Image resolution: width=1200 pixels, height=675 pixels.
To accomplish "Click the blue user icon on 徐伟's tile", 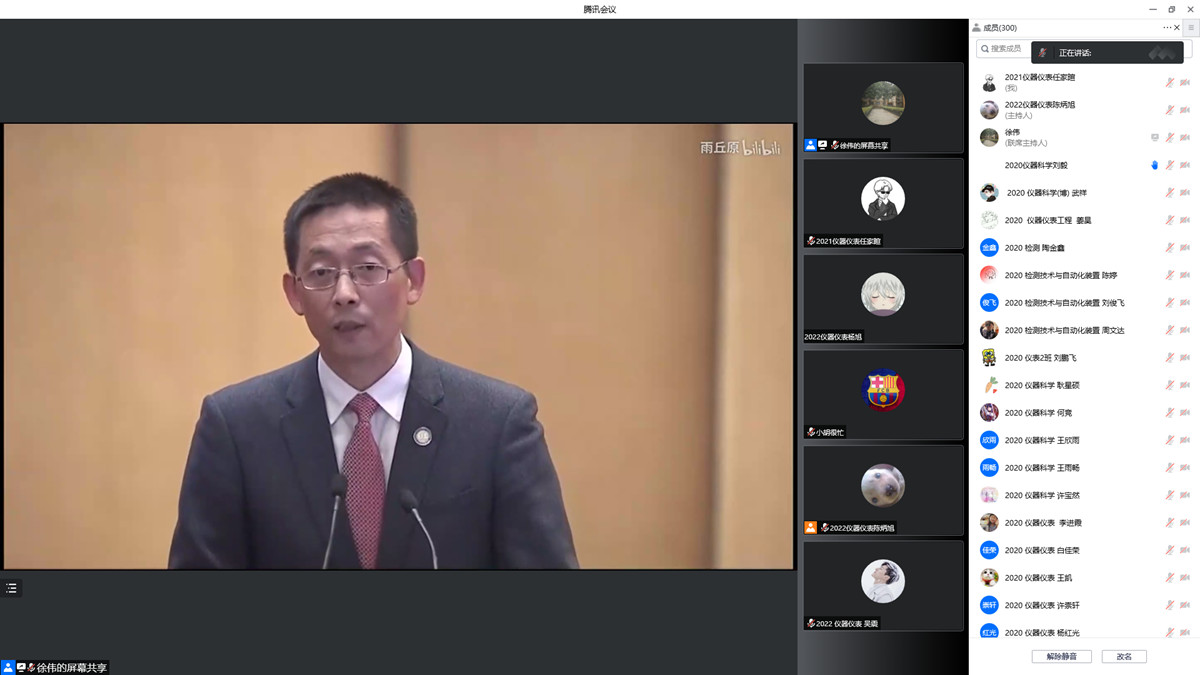I will (811, 145).
